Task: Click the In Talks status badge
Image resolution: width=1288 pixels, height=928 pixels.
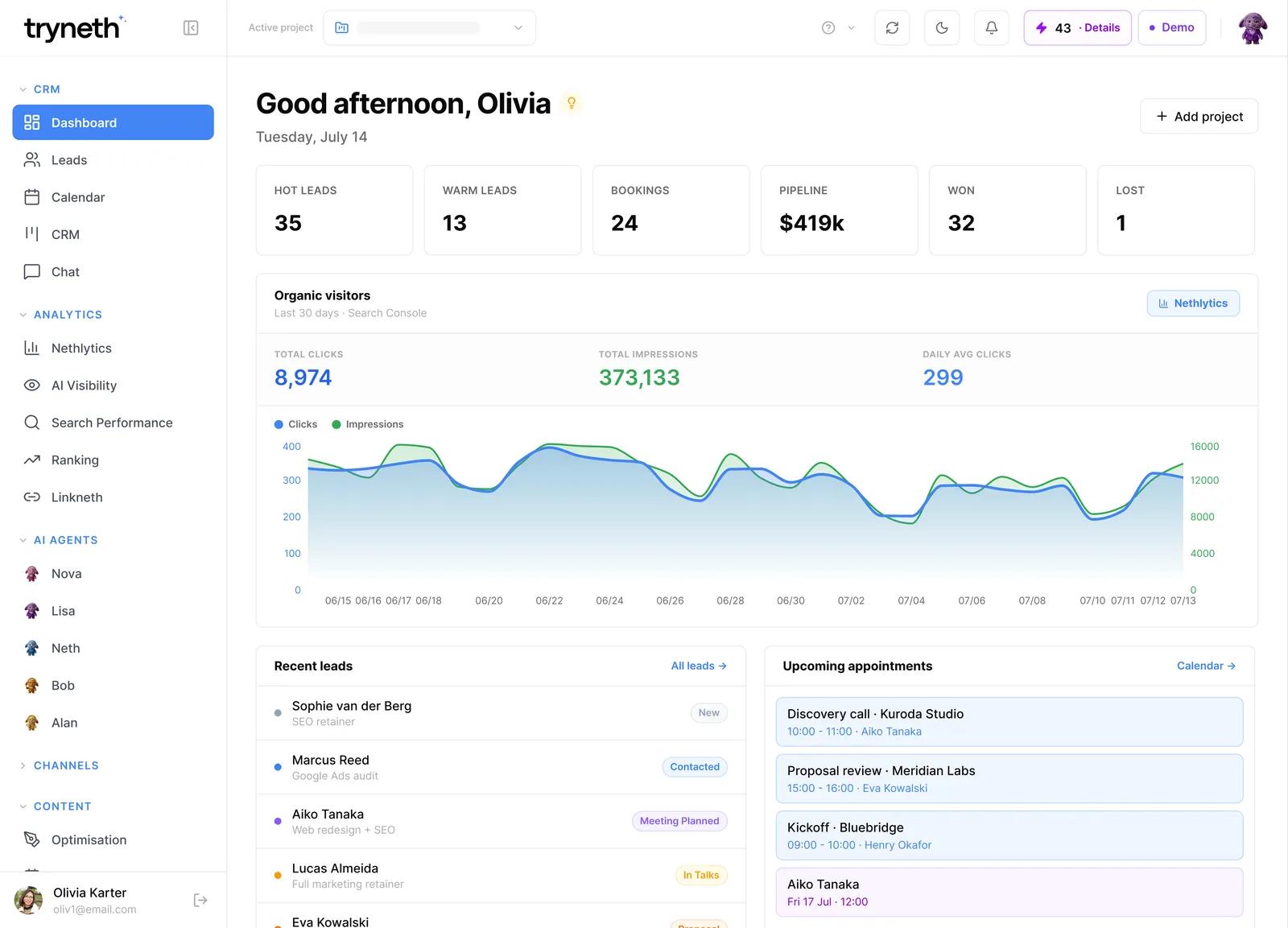Action: tap(700, 876)
